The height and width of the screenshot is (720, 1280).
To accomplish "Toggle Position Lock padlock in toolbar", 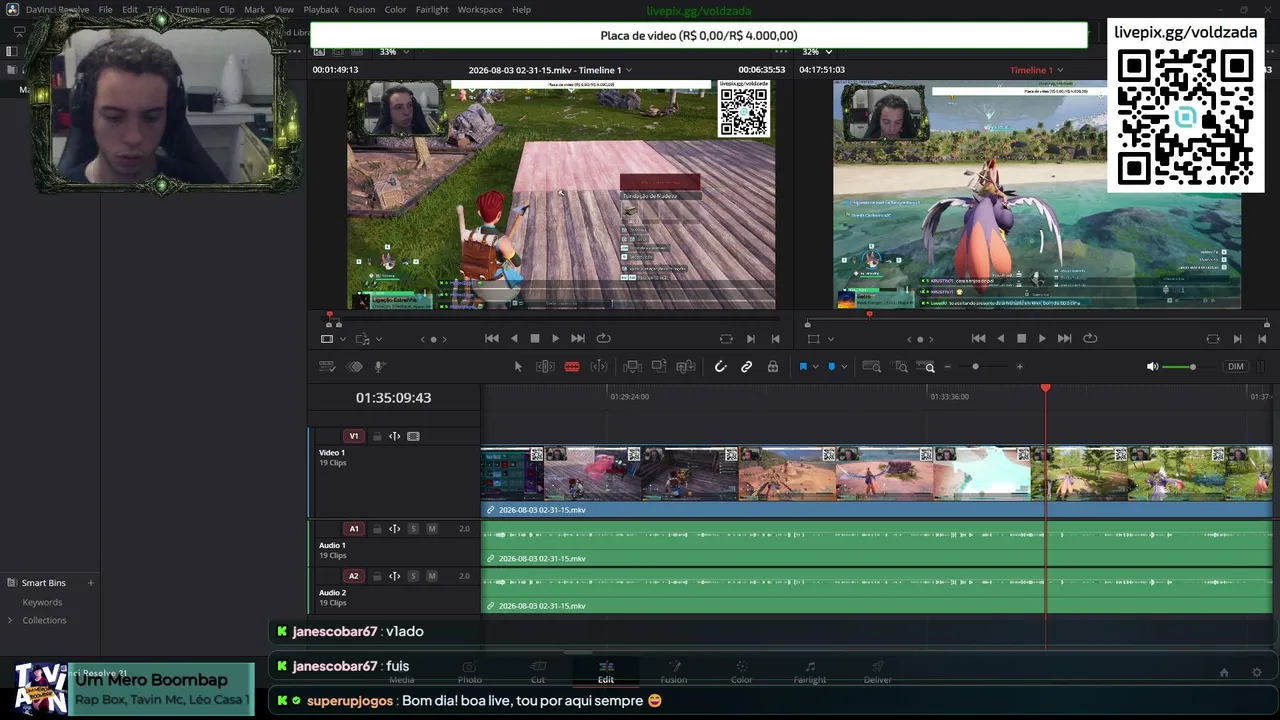I will tap(773, 367).
